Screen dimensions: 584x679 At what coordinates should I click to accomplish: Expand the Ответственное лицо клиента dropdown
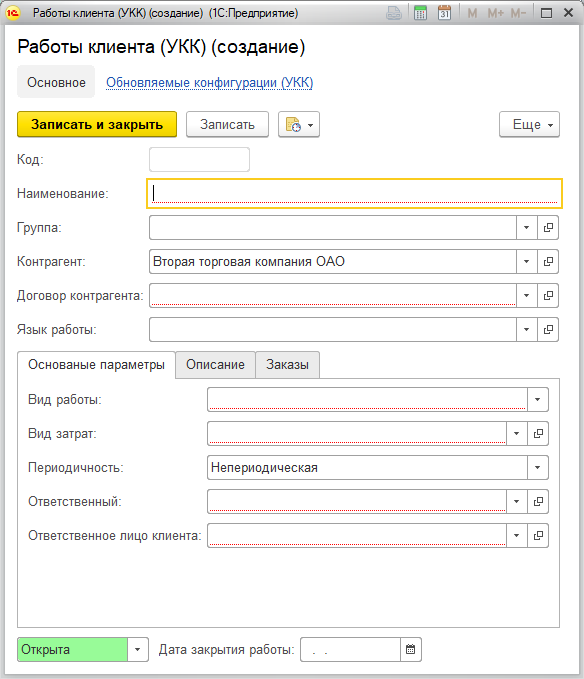click(517, 536)
